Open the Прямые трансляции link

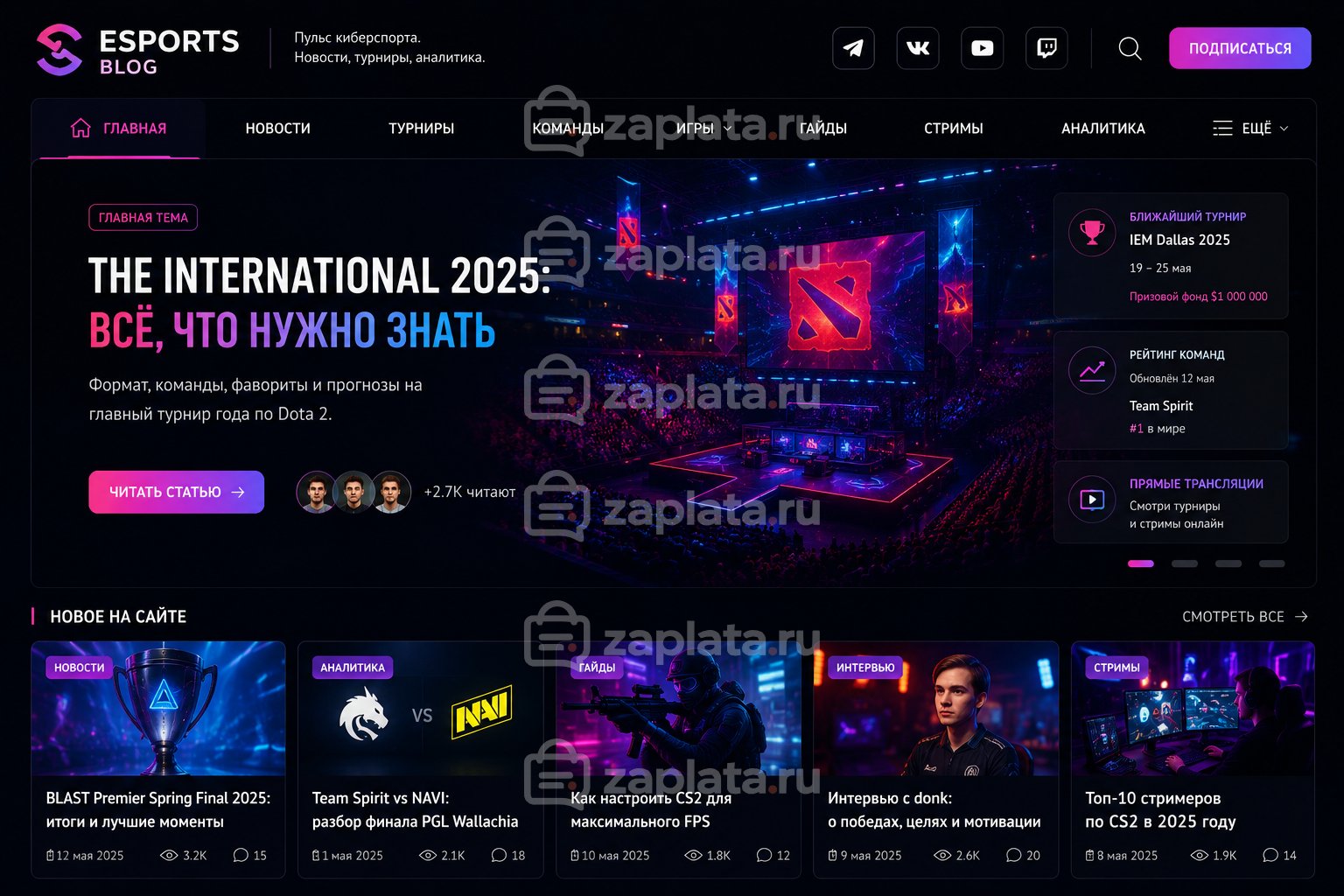point(1196,484)
